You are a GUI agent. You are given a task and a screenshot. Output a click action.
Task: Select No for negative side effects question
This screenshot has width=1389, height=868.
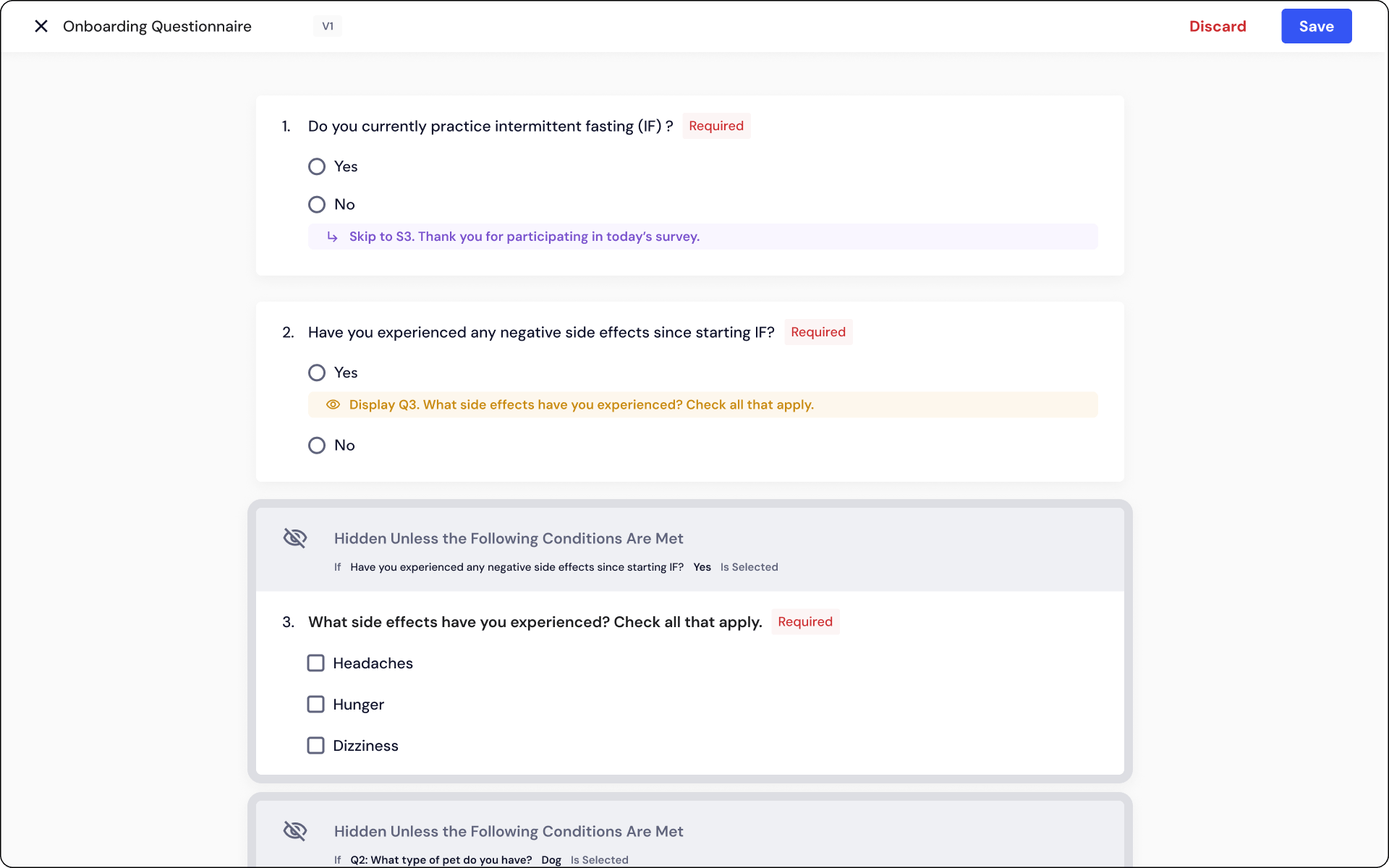317,446
